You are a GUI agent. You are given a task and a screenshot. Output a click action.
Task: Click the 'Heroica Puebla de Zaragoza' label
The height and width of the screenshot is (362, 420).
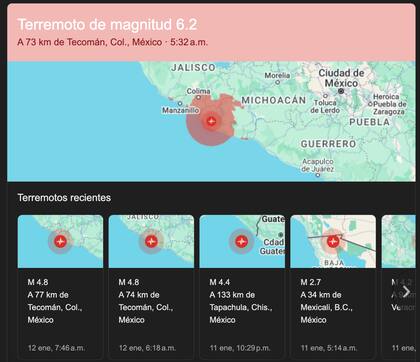pos(389,104)
